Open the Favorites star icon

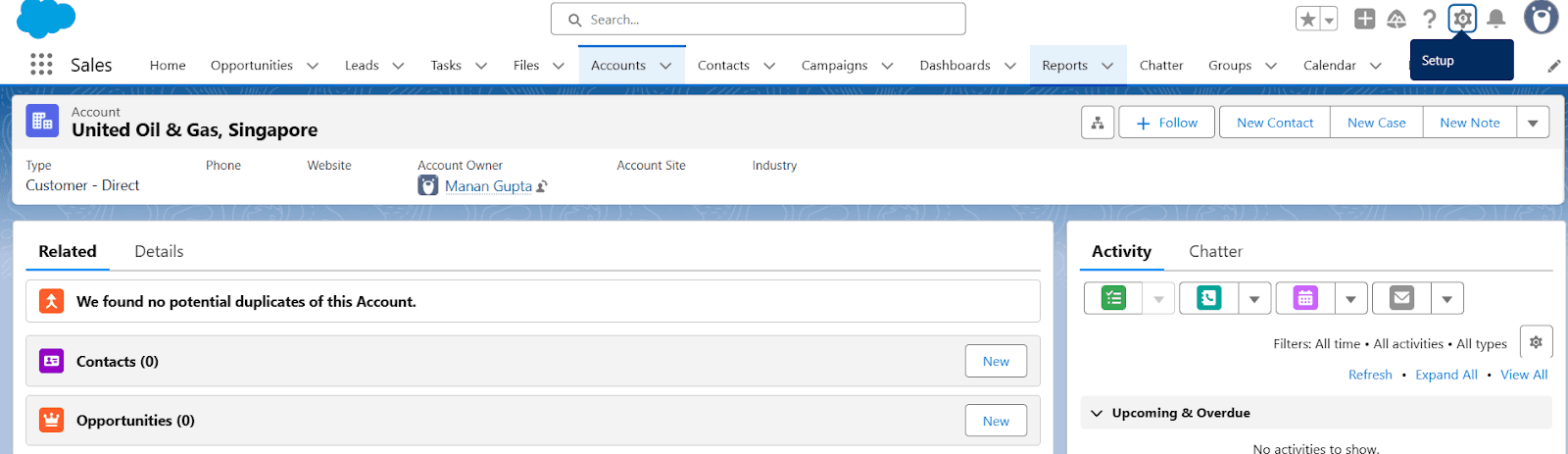click(1307, 20)
